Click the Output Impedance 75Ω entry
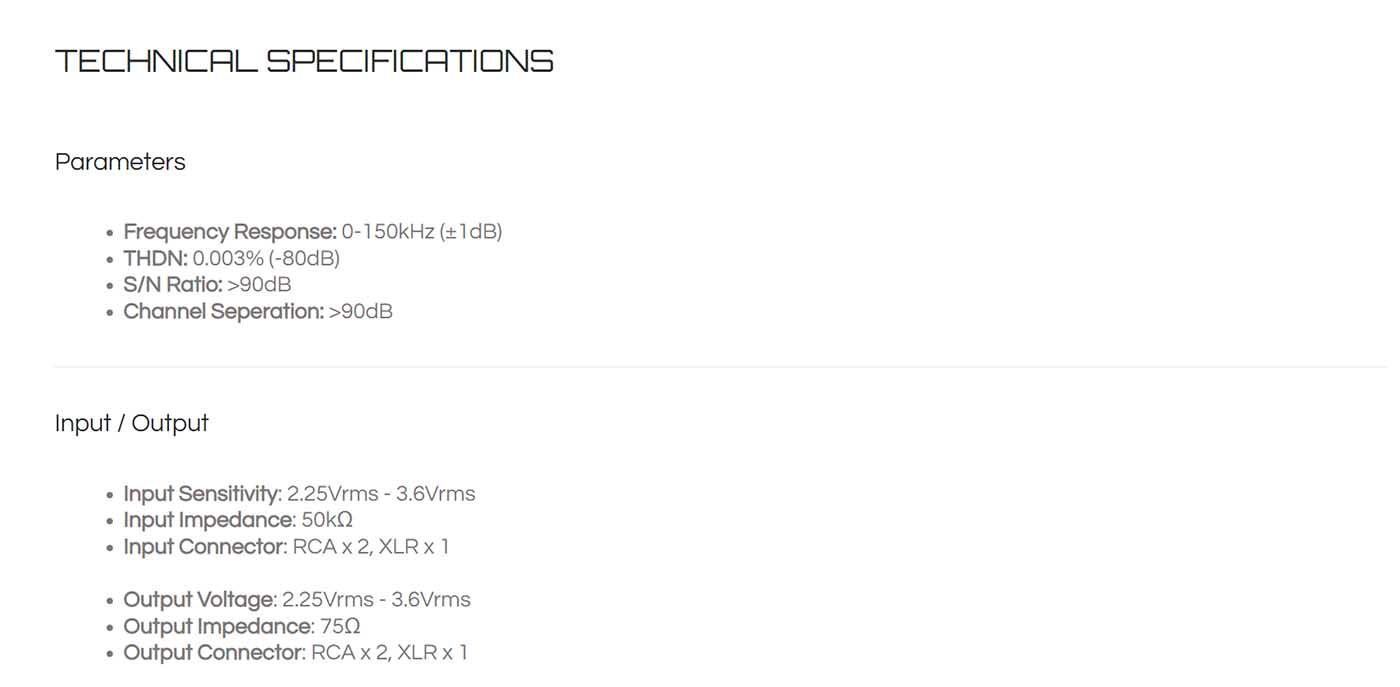The width and height of the screenshot is (1400, 687). coord(241,626)
